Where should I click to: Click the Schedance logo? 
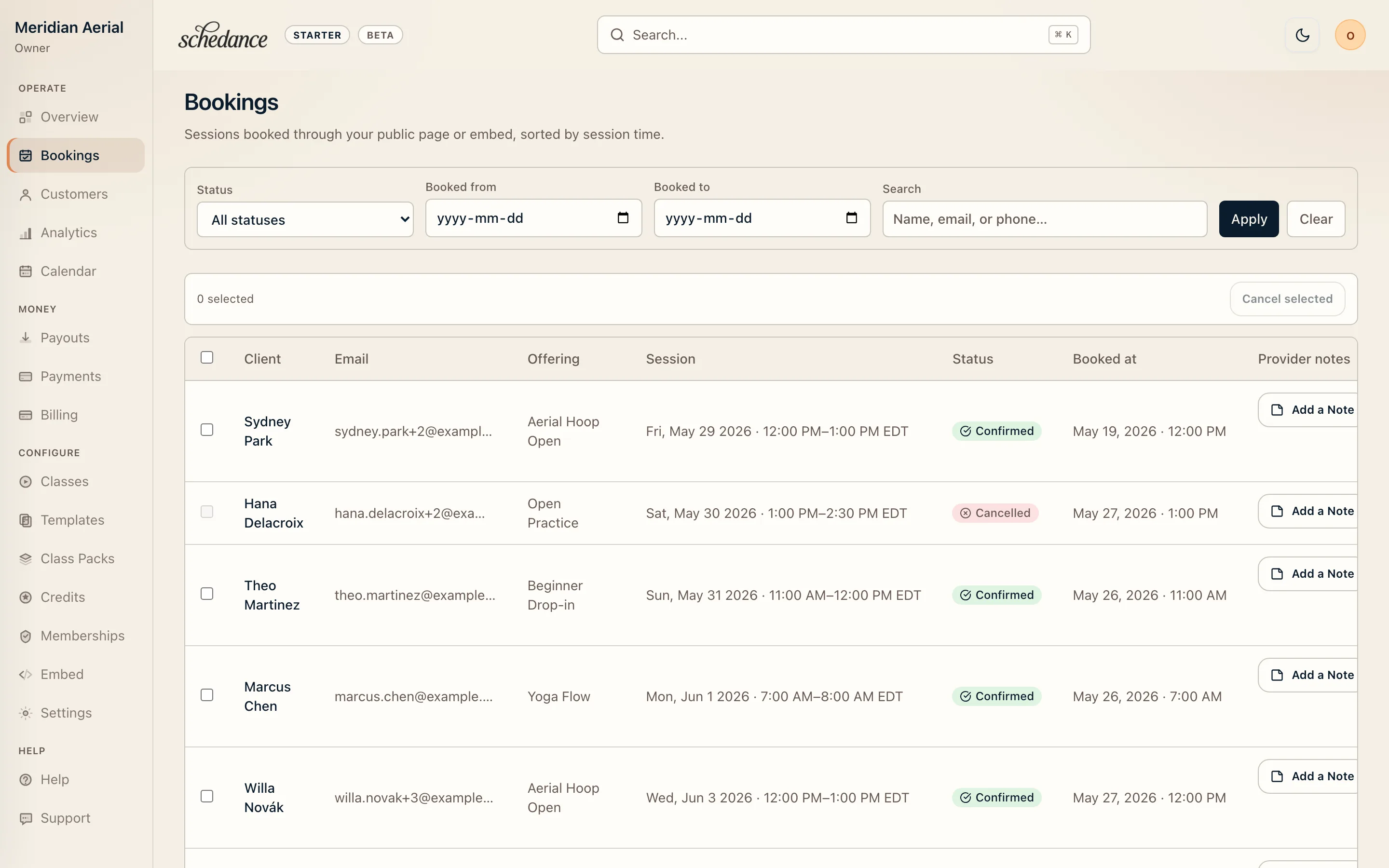pyautogui.click(x=223, y=35)
